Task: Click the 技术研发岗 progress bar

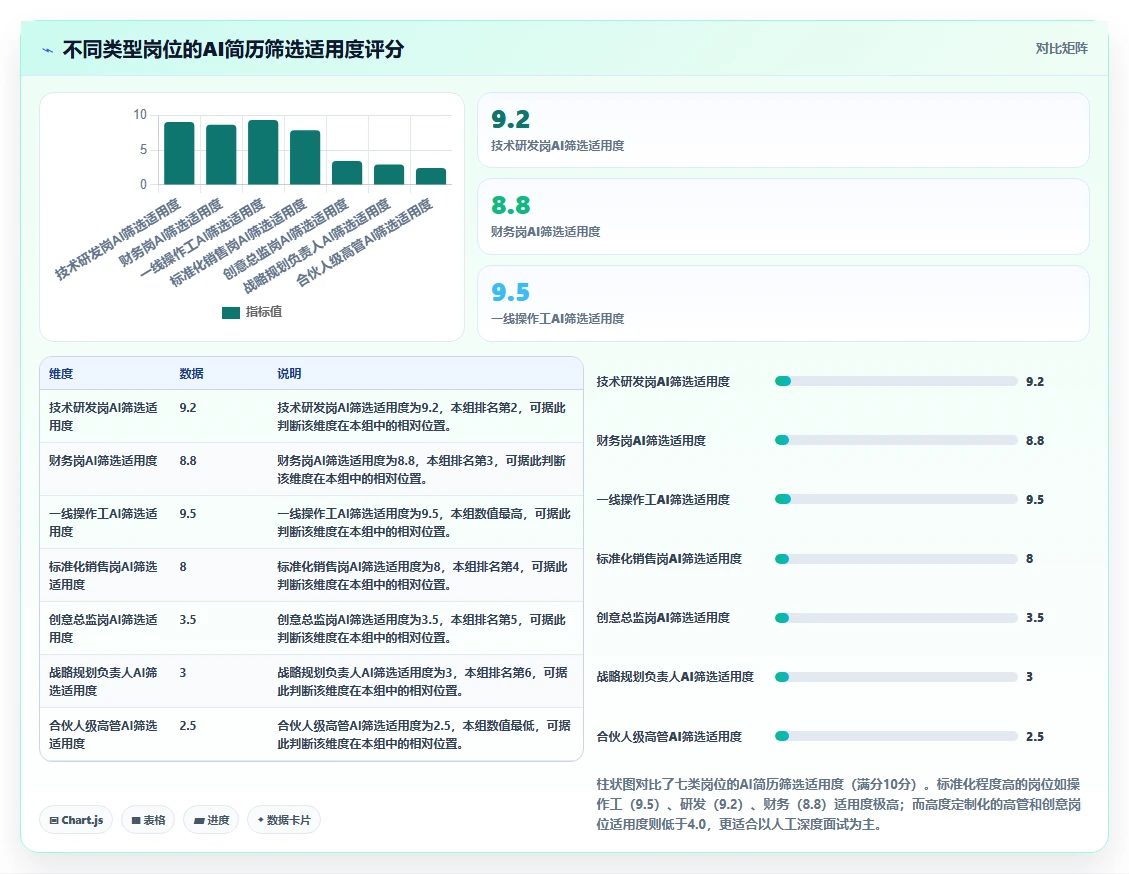Action: (896, 382)
